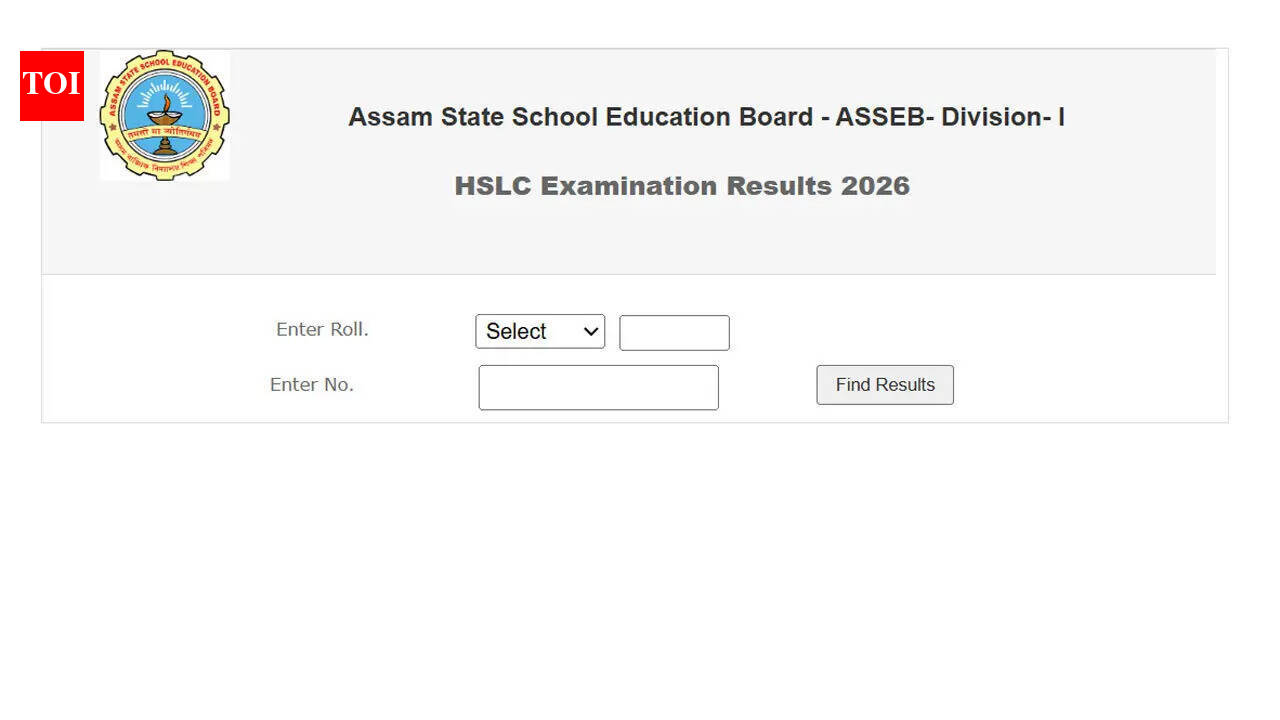The height and width of the screenshot is (720, 1280).
Task: Click the HSLC Examination Results 2026 title
Action: coord(682,186)
